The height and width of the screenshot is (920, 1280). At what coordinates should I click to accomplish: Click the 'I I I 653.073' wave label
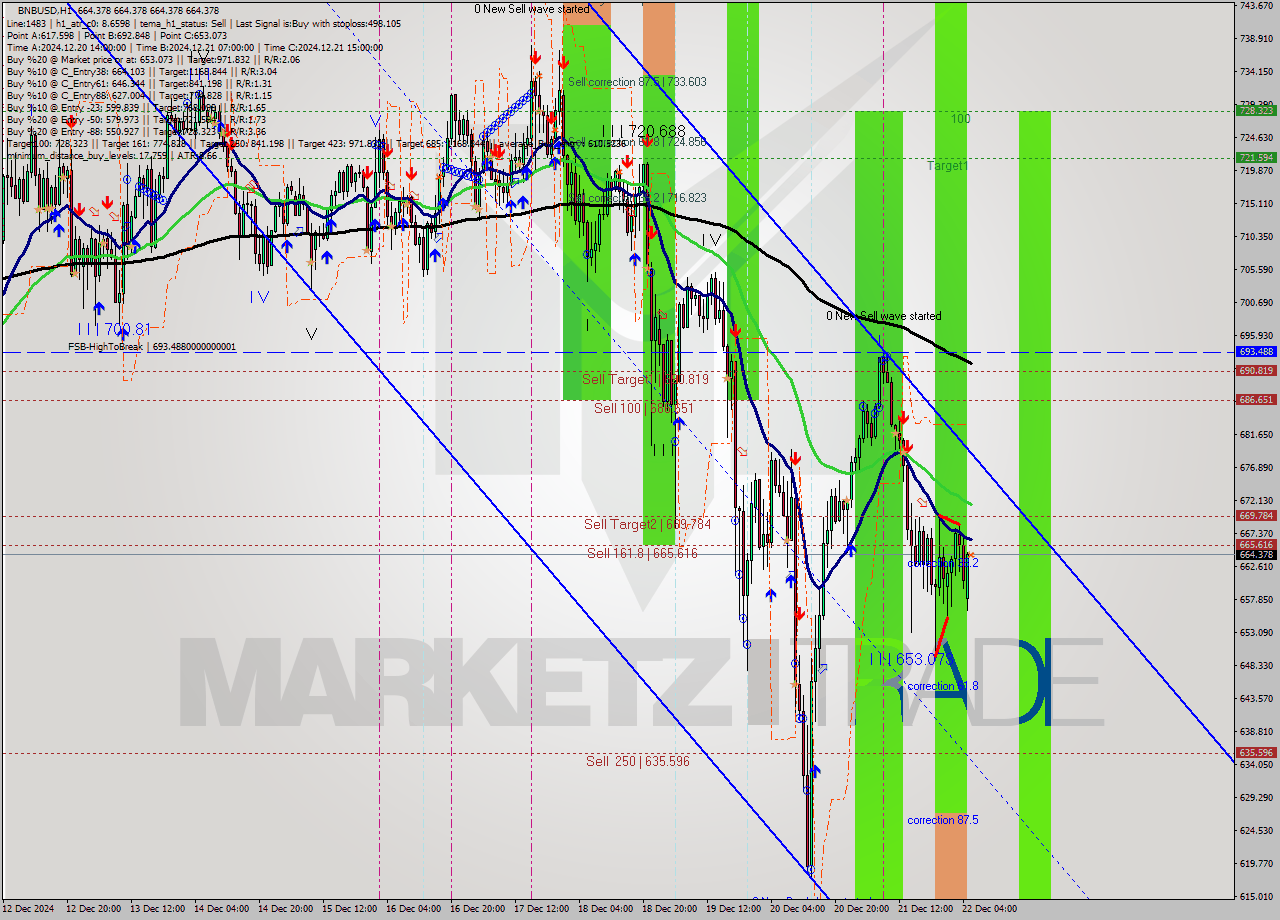coord(911,659)
